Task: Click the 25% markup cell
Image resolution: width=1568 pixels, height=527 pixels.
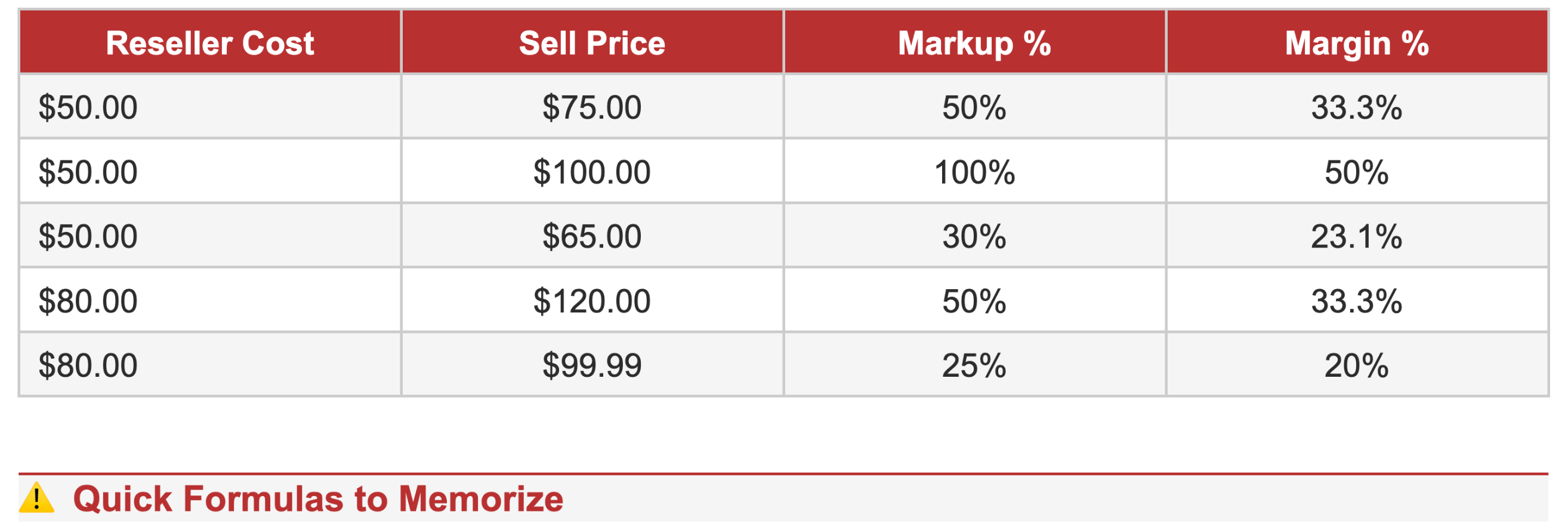Action: [974, 365]
